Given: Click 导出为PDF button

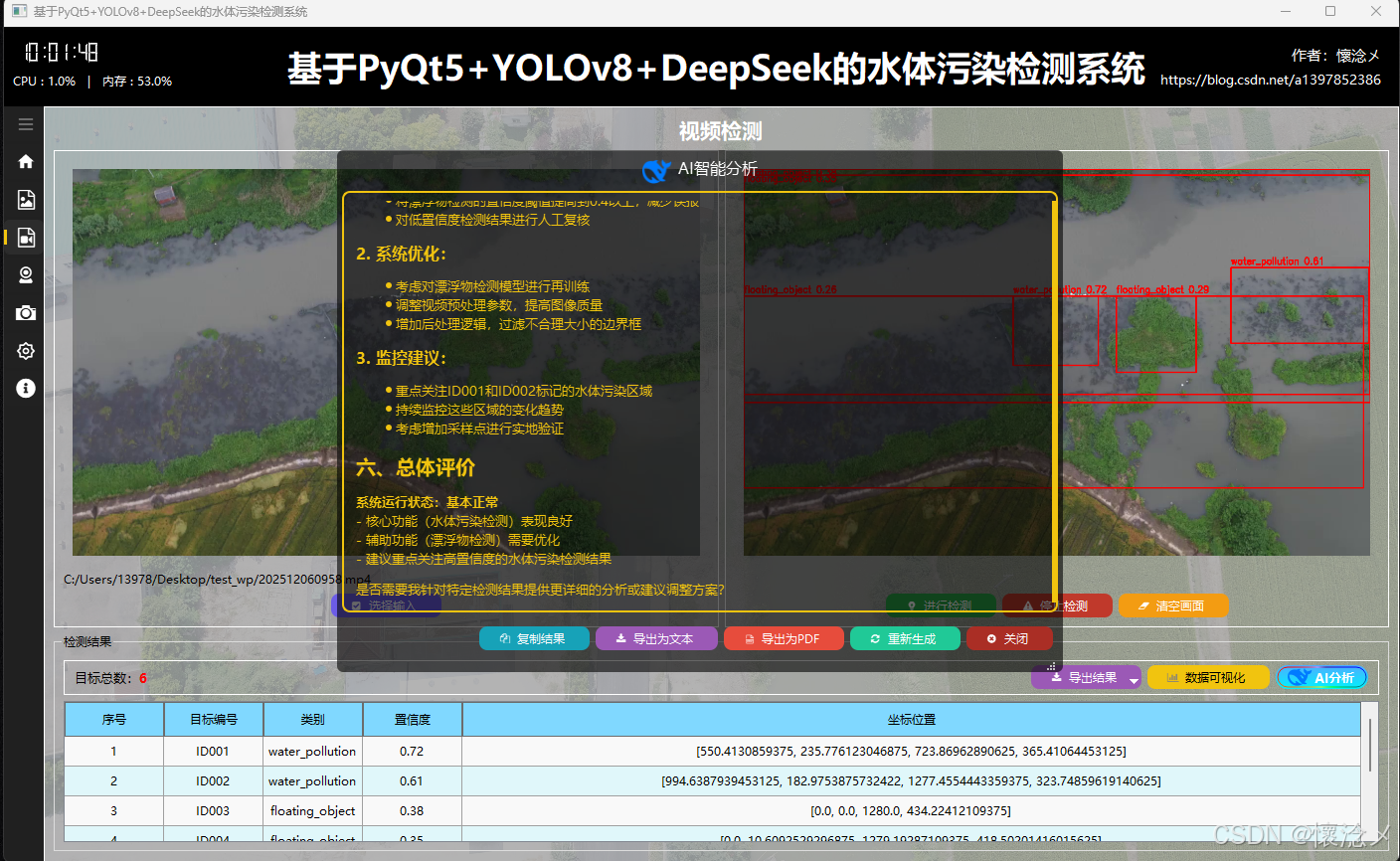Looking at the screenshot, I should tap(784, 638).
